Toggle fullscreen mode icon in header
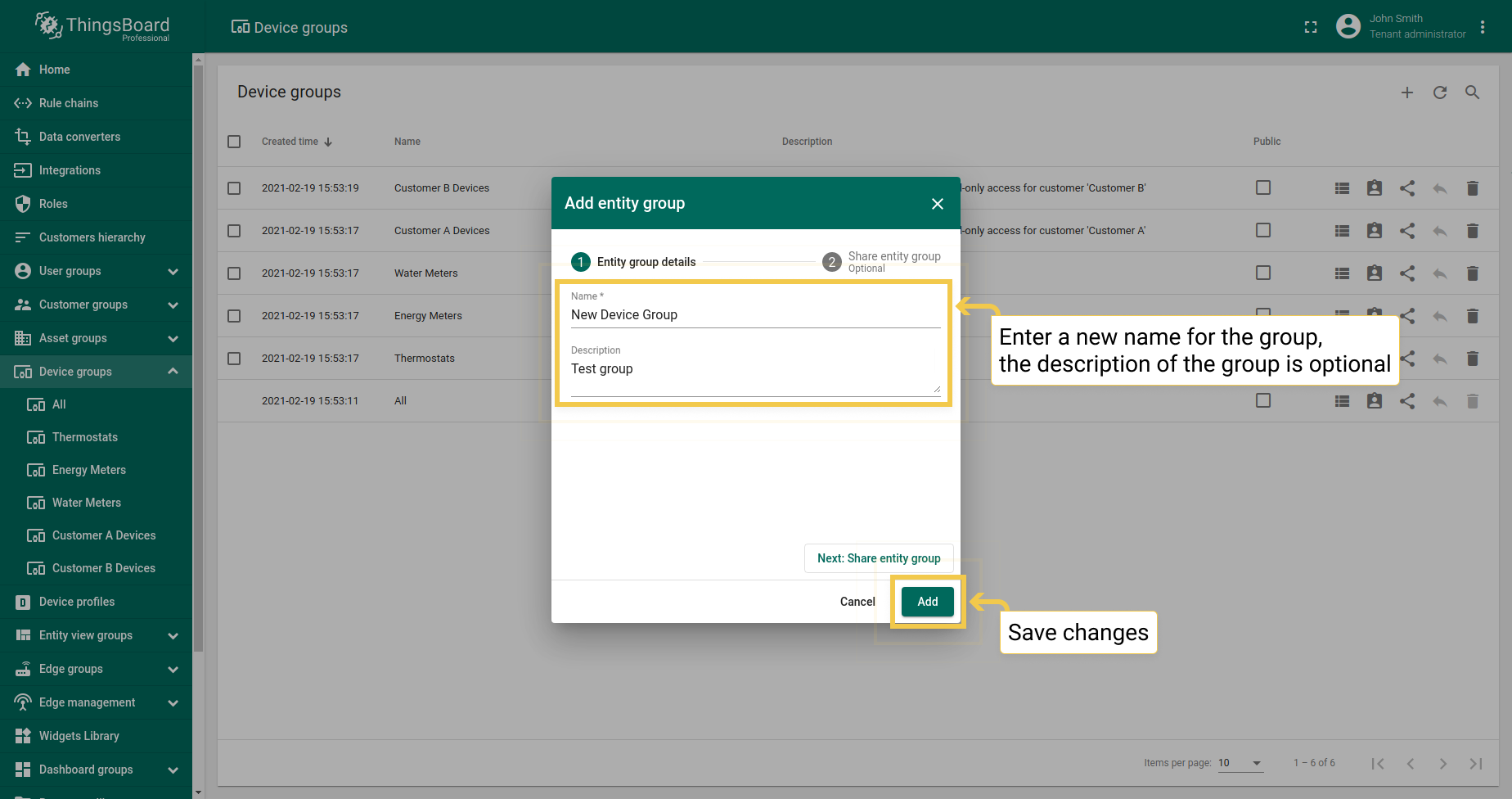 (x=1311, y=27)
